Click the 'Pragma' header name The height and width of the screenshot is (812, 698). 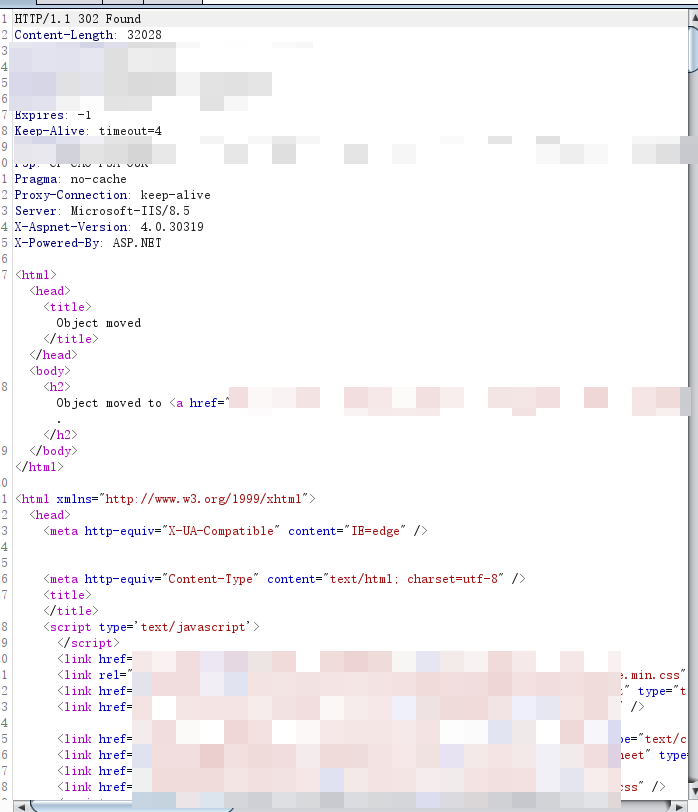pos(36,179)
